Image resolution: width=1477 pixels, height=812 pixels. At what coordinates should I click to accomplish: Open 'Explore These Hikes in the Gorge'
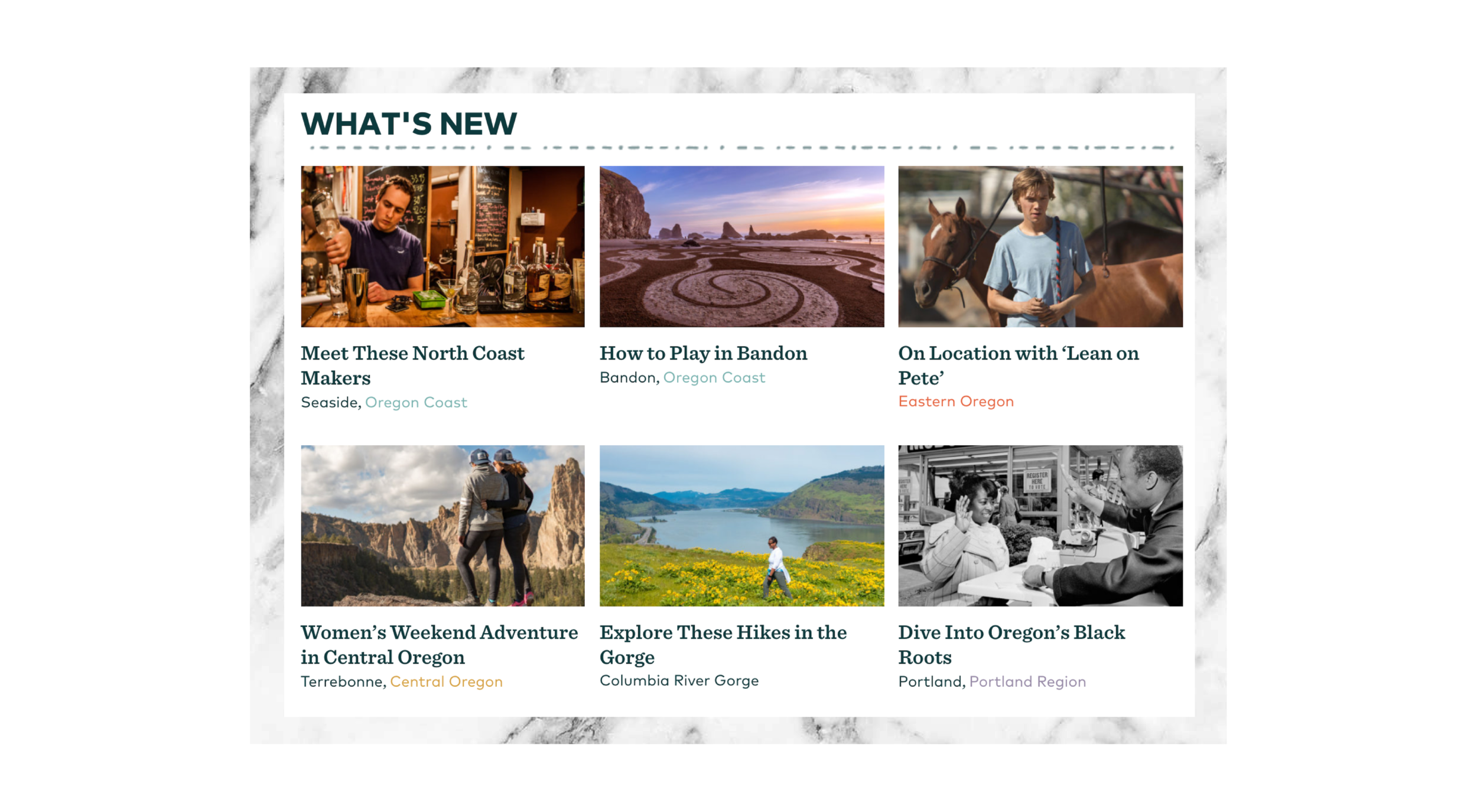tap(723, 645)
